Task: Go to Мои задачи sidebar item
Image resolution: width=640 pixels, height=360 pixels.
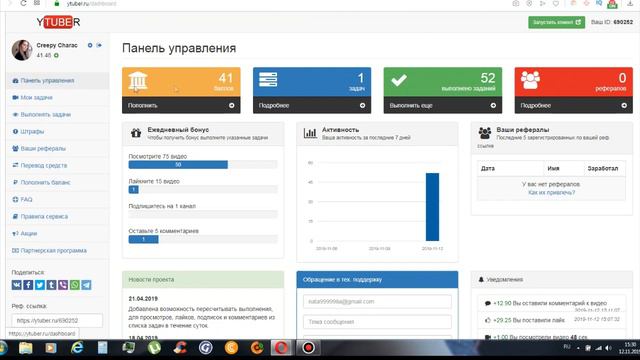Action: [58, 98]
